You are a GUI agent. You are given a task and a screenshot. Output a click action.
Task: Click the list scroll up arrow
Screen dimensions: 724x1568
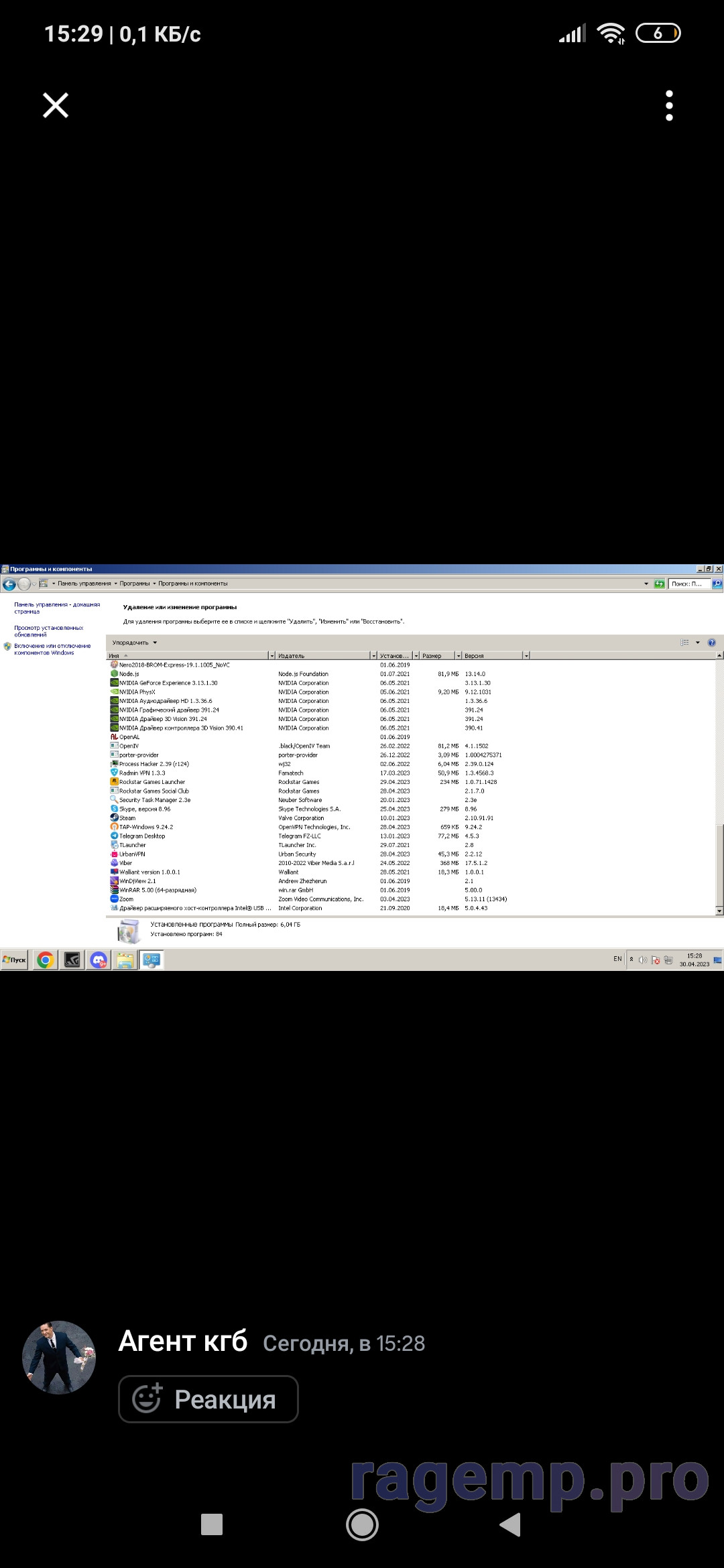tap(719, 656)
